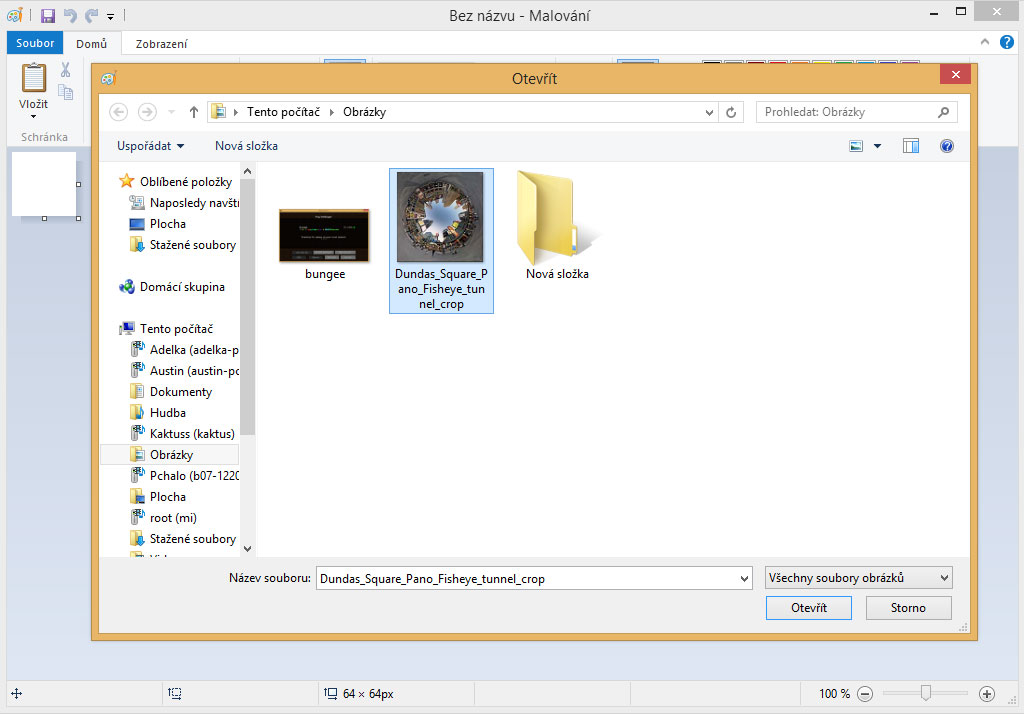Click the Copy icon below scissors
This screenshot has height=714, width=1024.
pos(65,91)
